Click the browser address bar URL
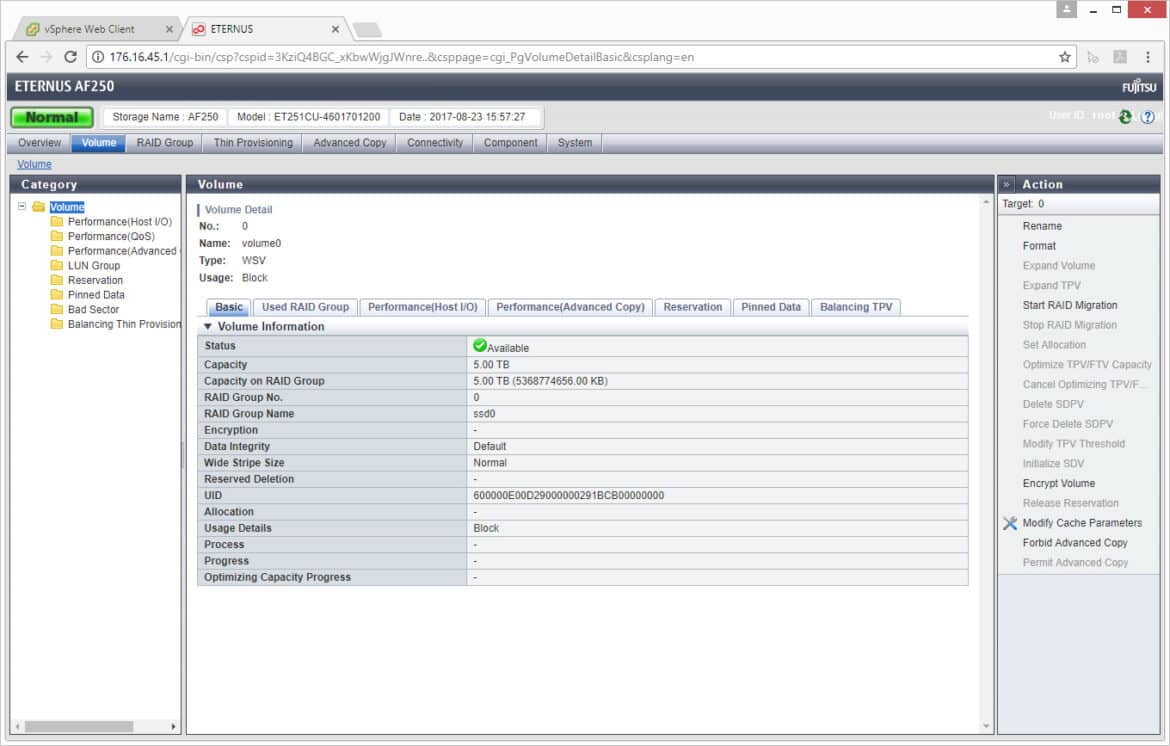The height and width of the screenshot is (746, 1170). point(401,57)
